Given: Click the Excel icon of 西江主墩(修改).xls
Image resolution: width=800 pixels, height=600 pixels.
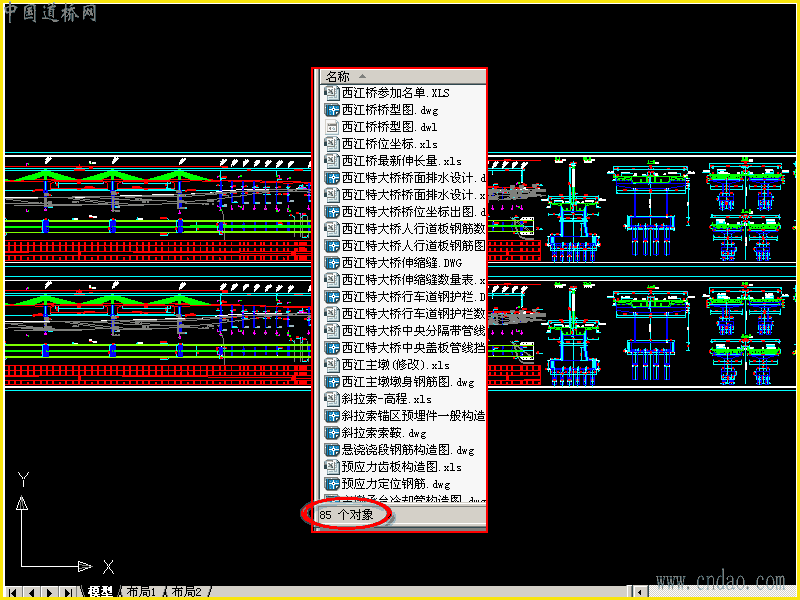Looking at the screenshot, I should pos(332,365).
